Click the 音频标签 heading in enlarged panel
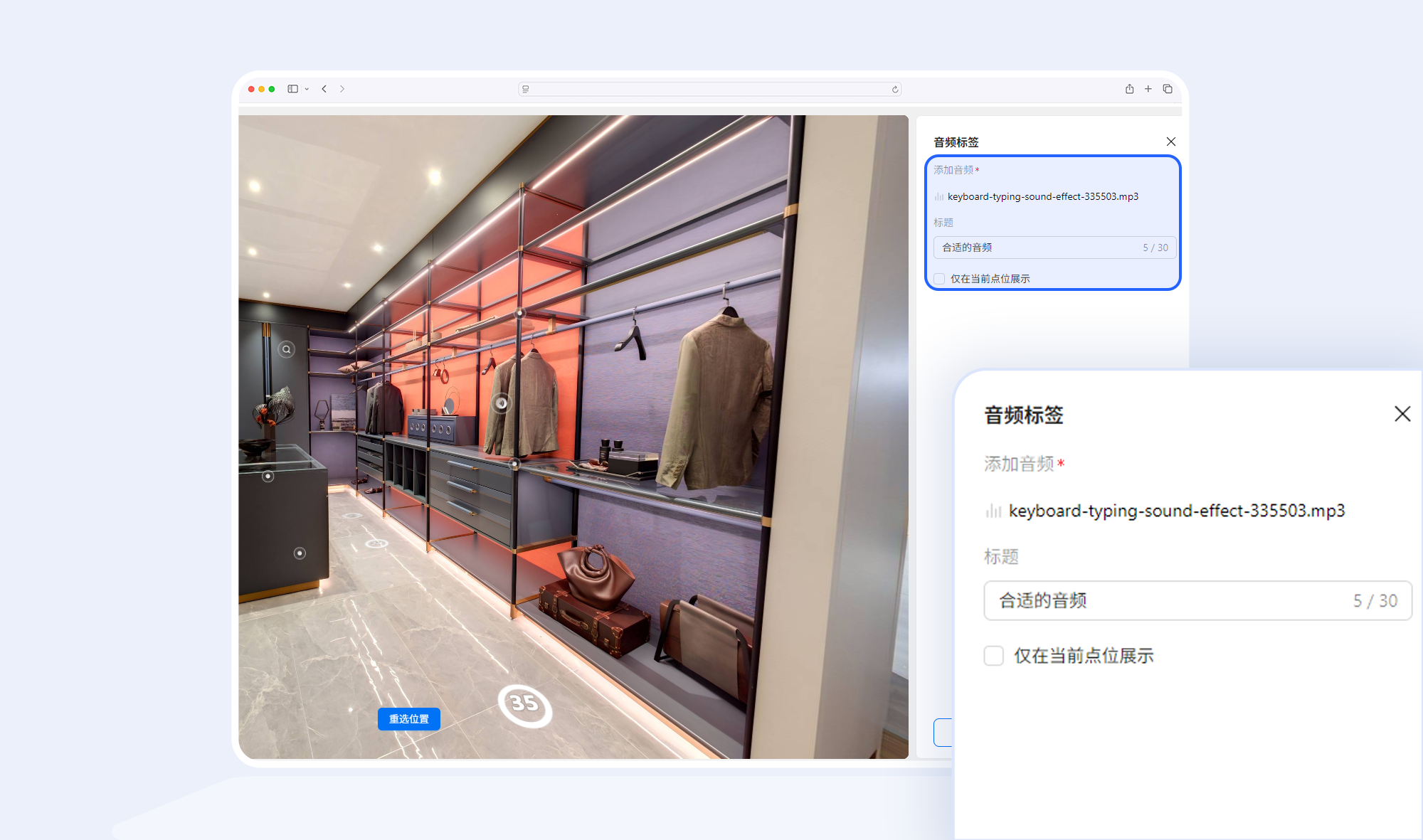This screenshot has width=1423, height=840. tap(1024, 415)
